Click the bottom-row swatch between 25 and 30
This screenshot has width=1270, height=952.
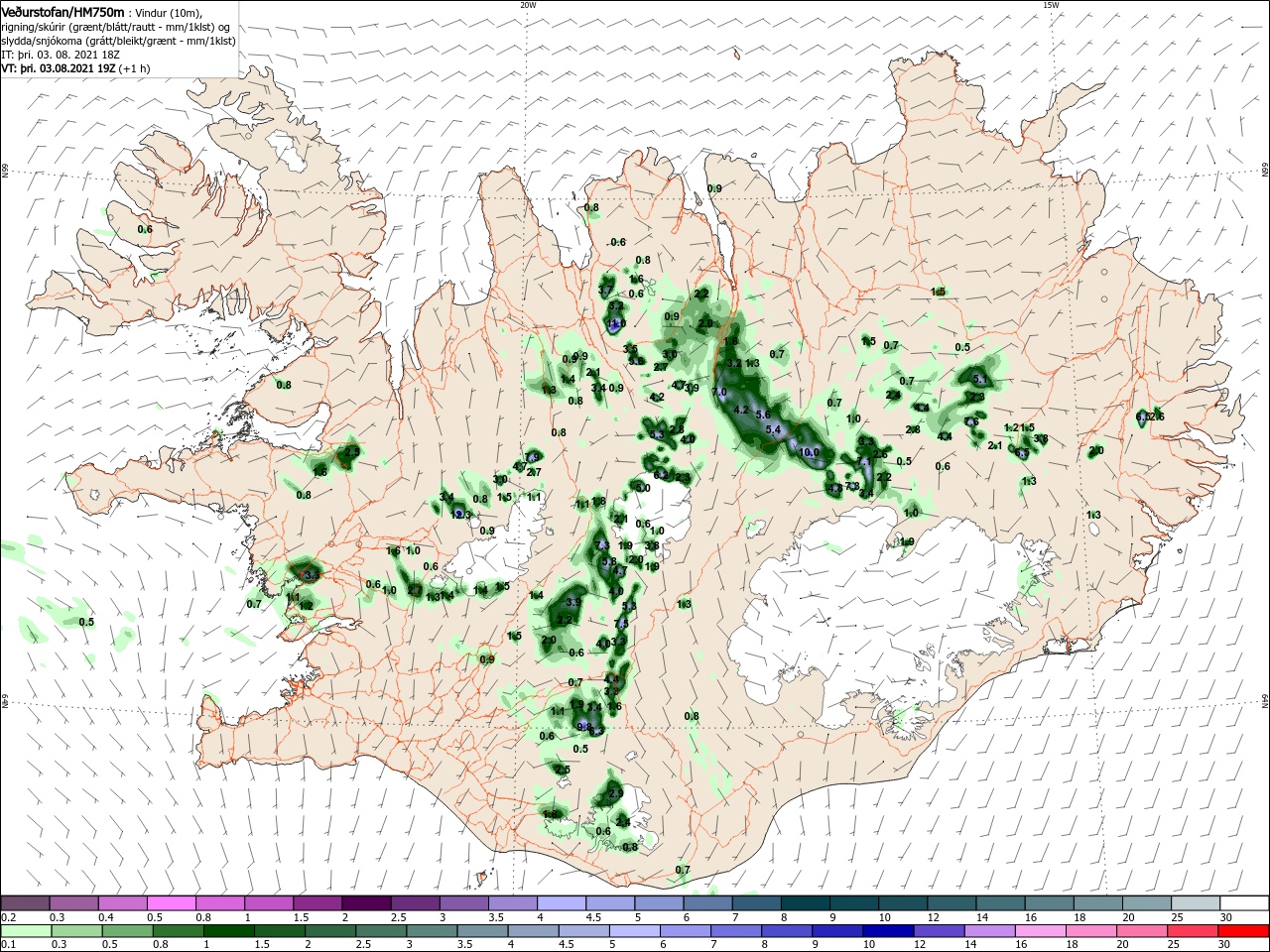pos(1195,930)
